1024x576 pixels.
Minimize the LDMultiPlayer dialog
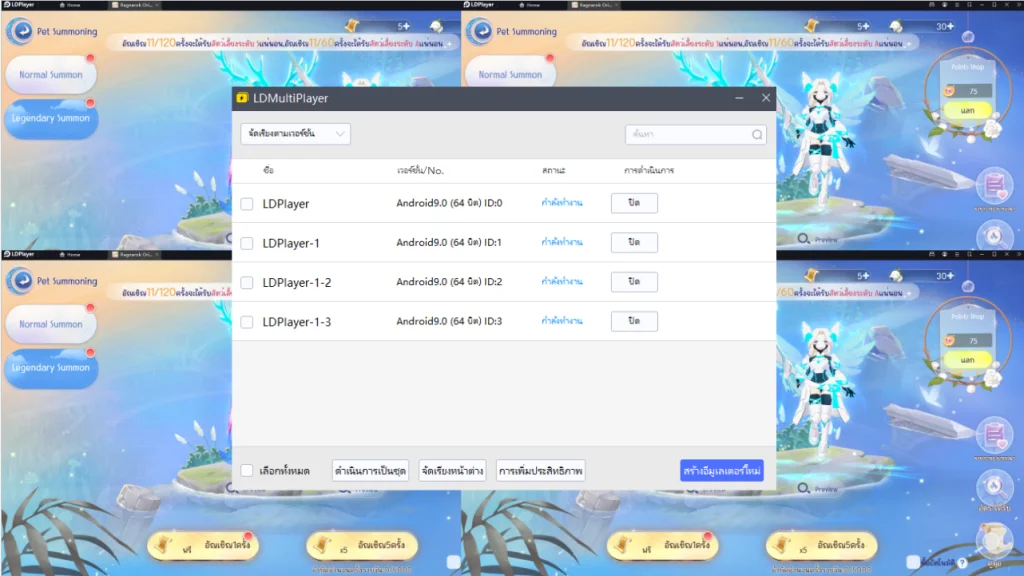739,98
